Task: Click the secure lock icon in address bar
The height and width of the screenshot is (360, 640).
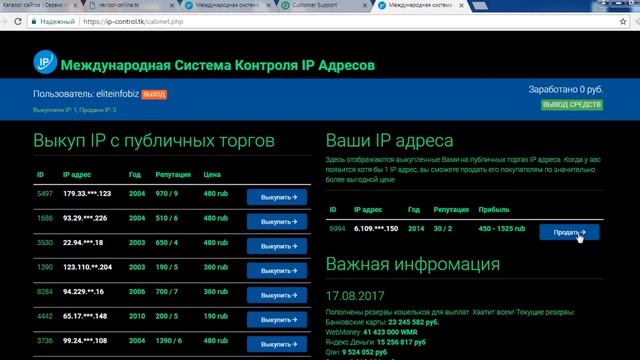Action: point(34,21)
